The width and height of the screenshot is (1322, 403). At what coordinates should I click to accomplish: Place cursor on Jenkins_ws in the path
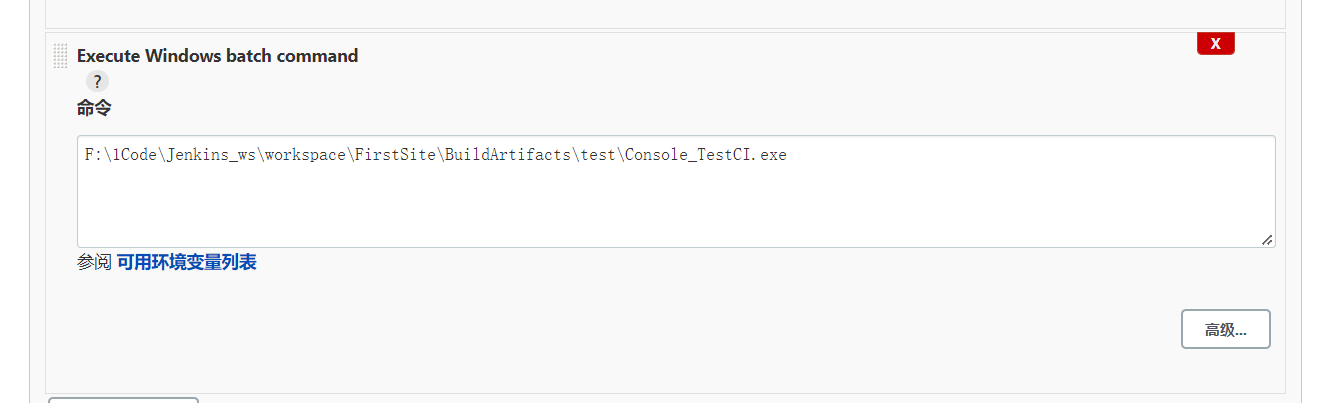215,156
